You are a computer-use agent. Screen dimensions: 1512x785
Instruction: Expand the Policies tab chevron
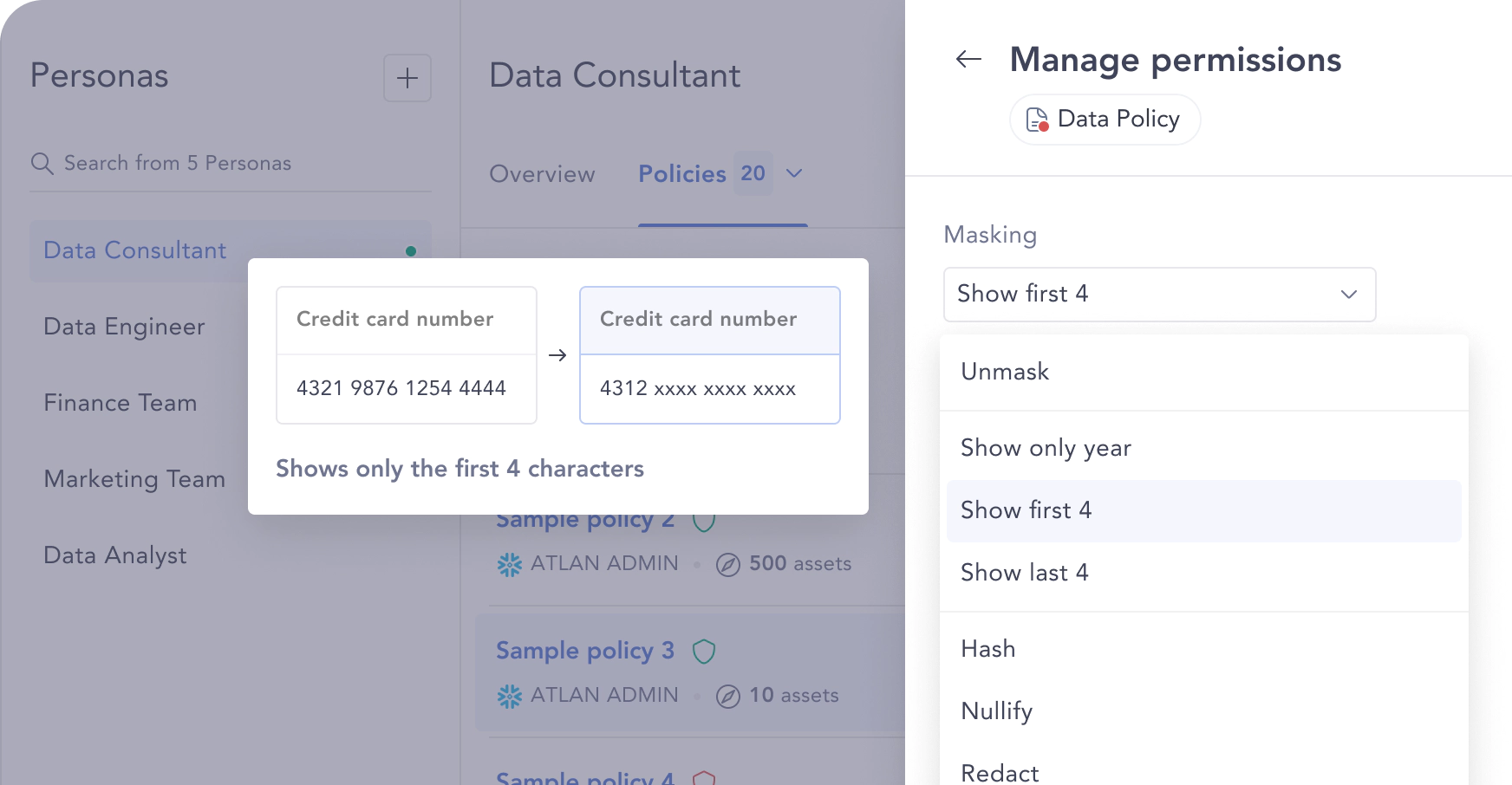794,173
